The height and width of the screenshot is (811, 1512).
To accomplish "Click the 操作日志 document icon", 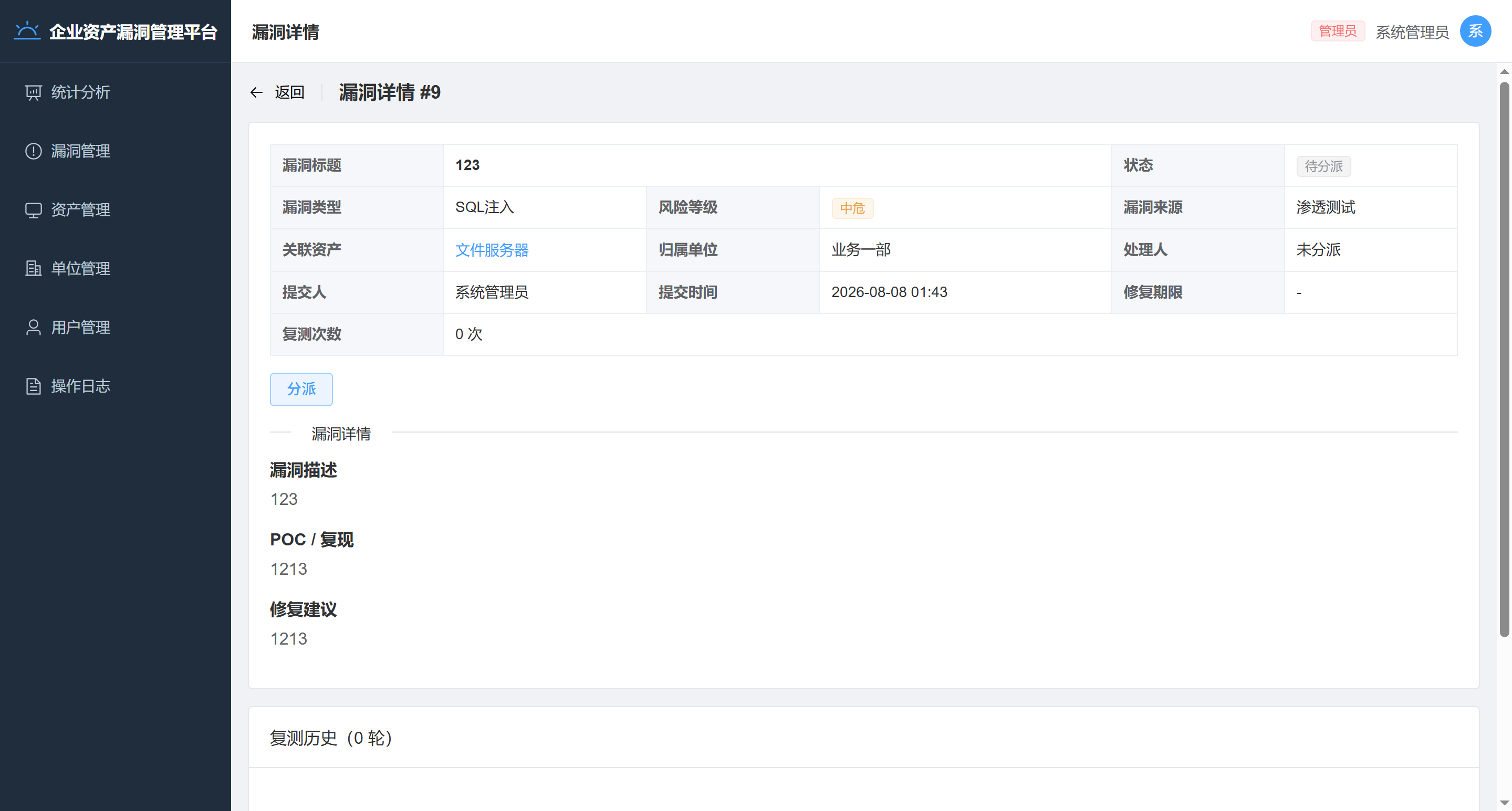I will tap(34, 386).
